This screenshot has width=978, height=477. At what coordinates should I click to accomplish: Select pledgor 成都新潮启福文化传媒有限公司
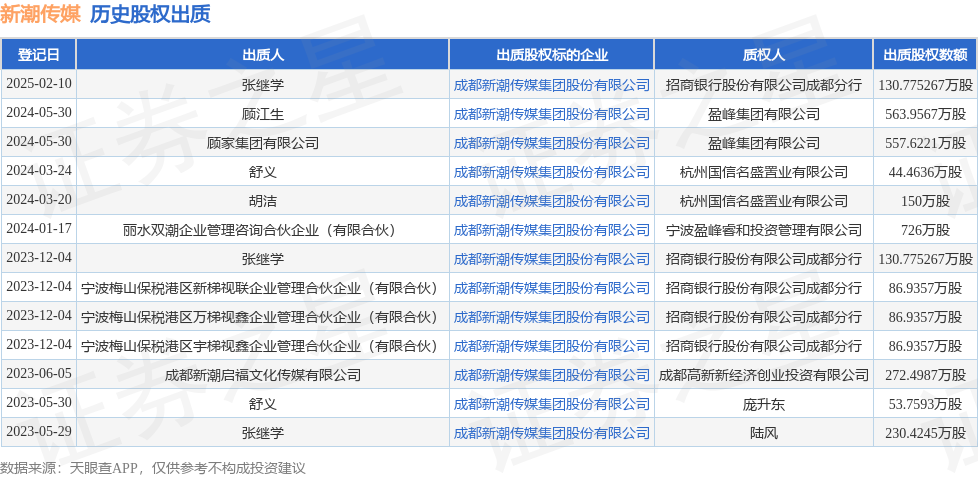[x=263, y=375]
